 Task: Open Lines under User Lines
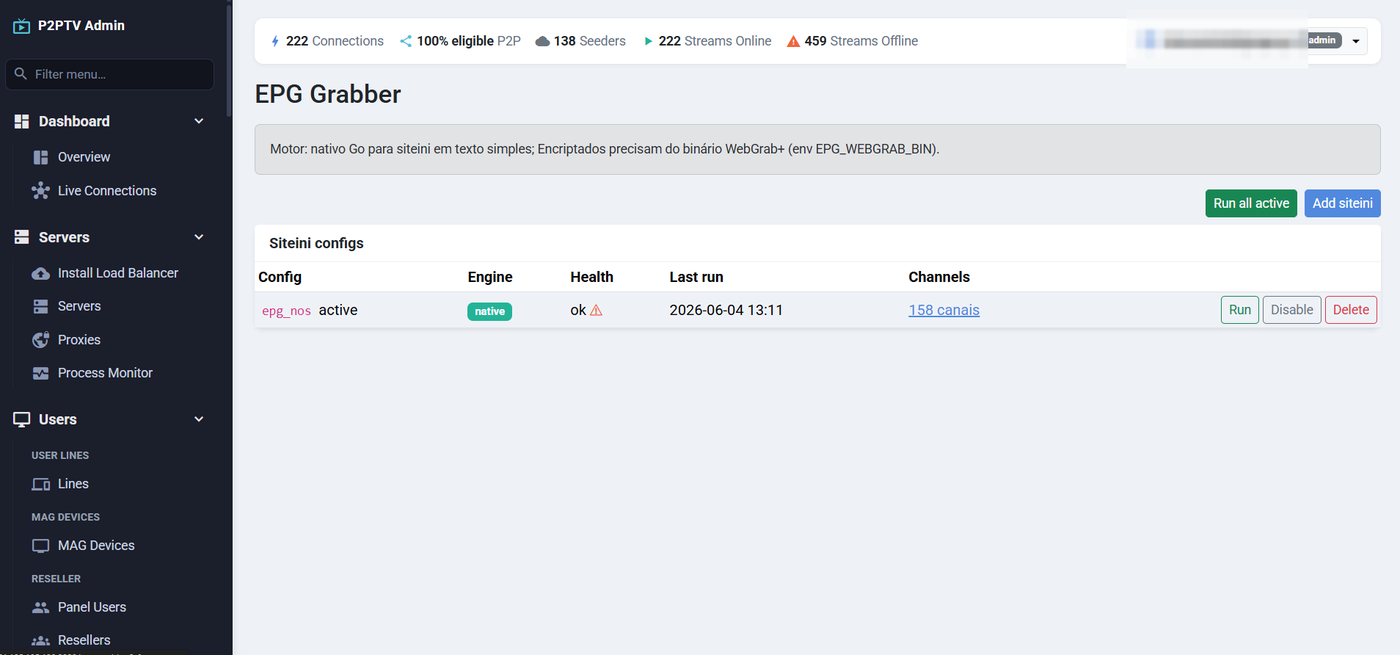coord(73,484)
